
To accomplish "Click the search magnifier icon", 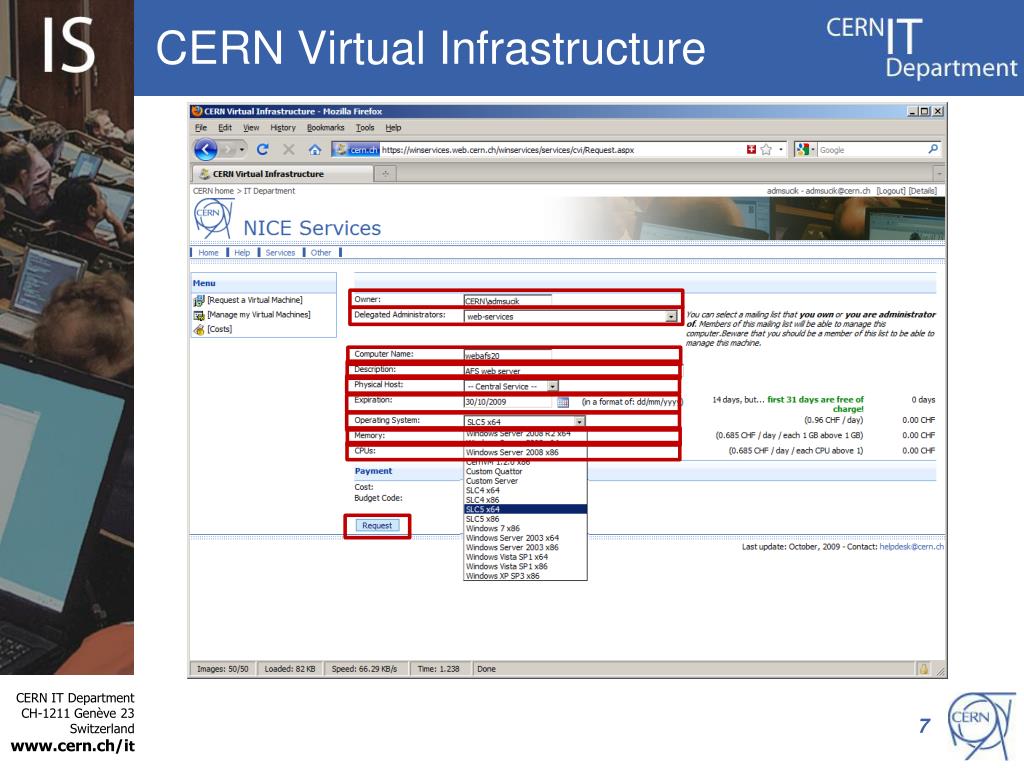I will point(933,150).
